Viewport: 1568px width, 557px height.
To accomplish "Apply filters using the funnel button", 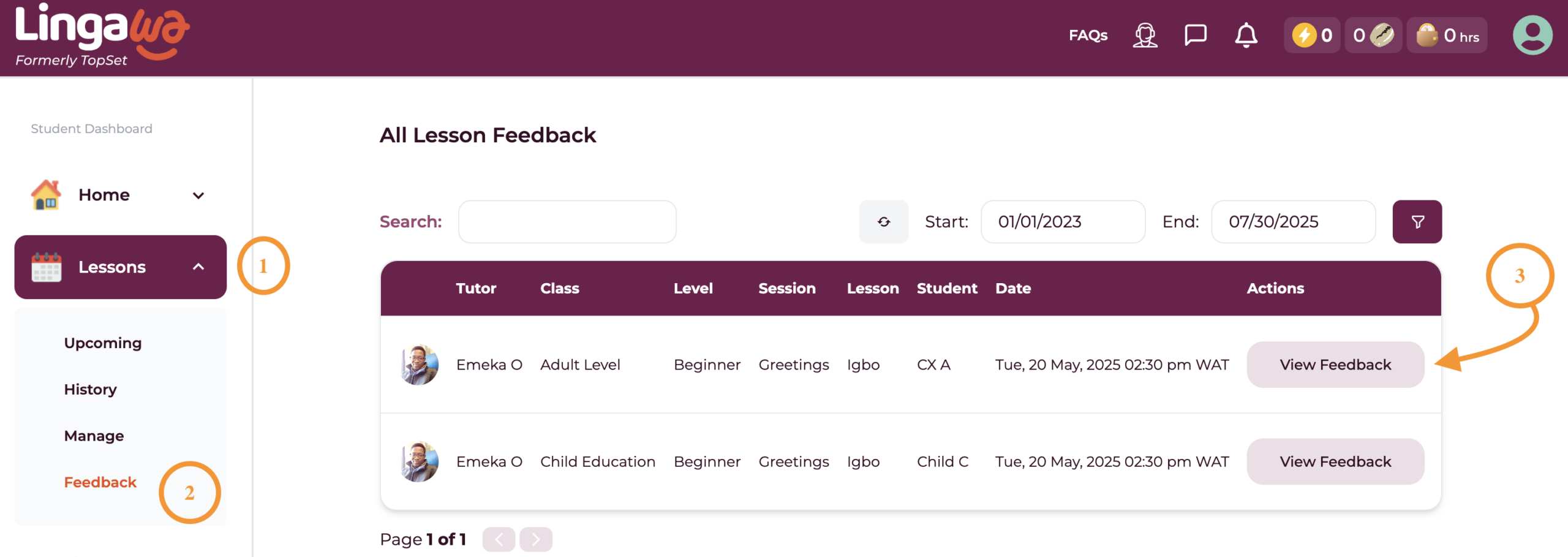I will tap(1417, 221).
